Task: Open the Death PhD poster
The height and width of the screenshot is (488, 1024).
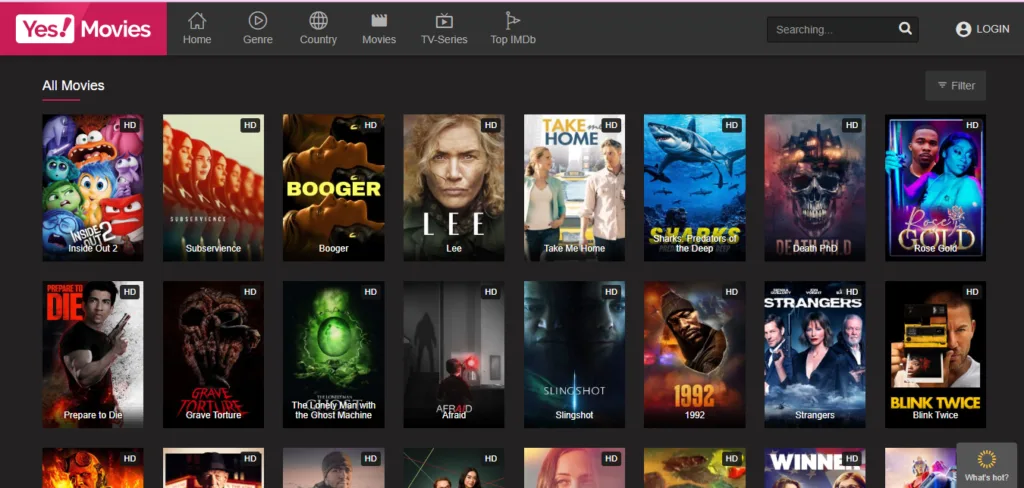Action: (x=815, y=188)
